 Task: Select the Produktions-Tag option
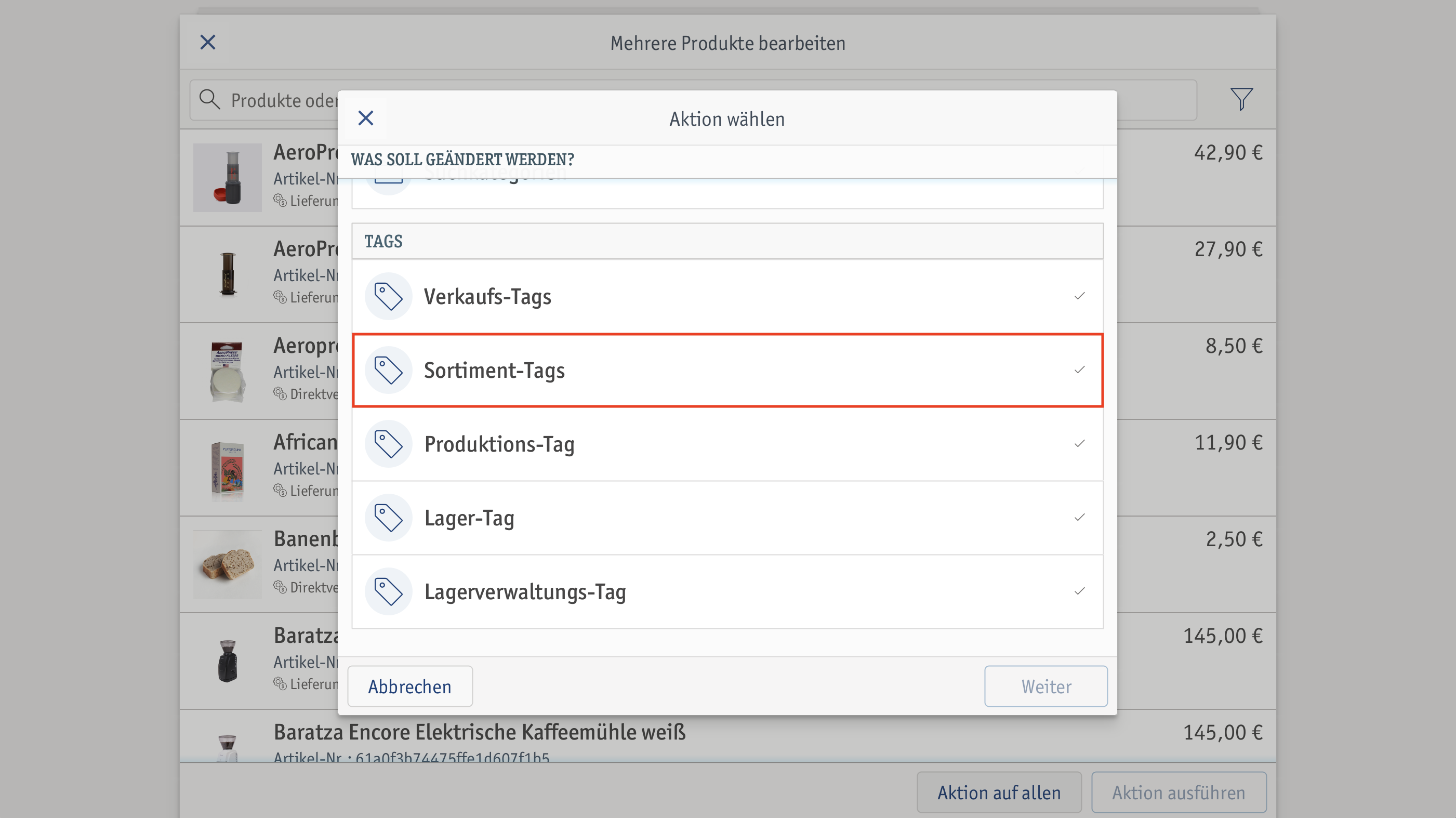pyautogui.click(x=727, y=444)
